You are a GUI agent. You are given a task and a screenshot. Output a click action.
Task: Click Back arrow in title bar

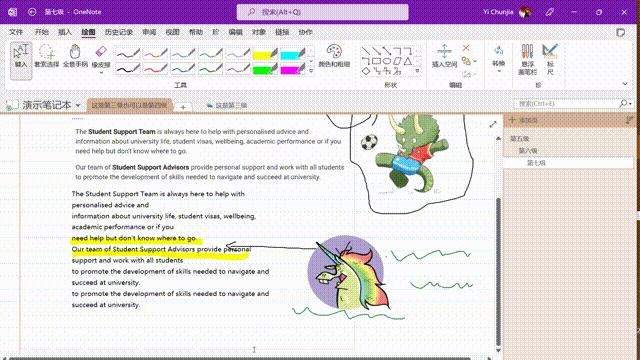tap(32, 12)
